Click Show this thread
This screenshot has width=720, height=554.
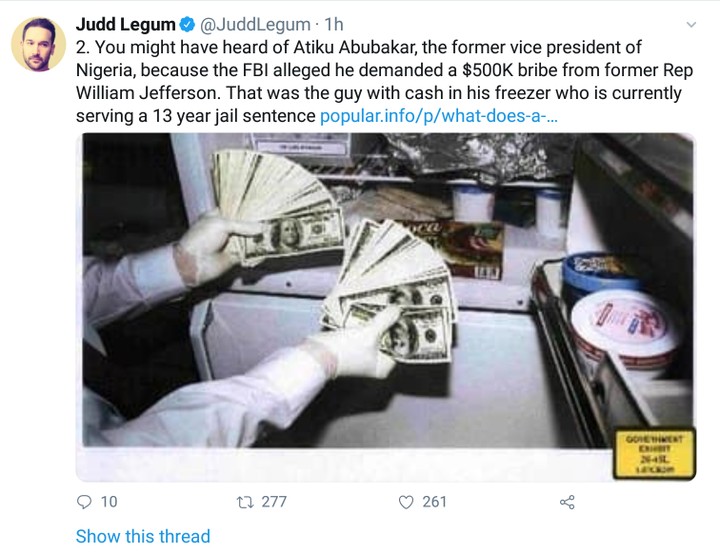pyautogui.click(x=143, y=536)
